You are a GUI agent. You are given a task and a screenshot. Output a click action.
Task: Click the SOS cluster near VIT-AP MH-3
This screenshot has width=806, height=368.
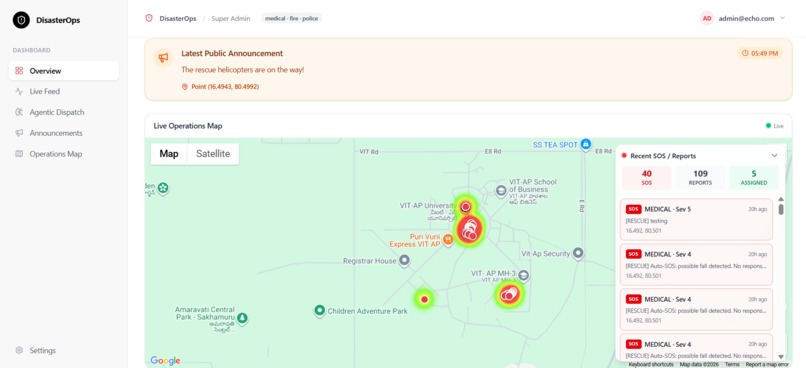click(x=508, y=295)
